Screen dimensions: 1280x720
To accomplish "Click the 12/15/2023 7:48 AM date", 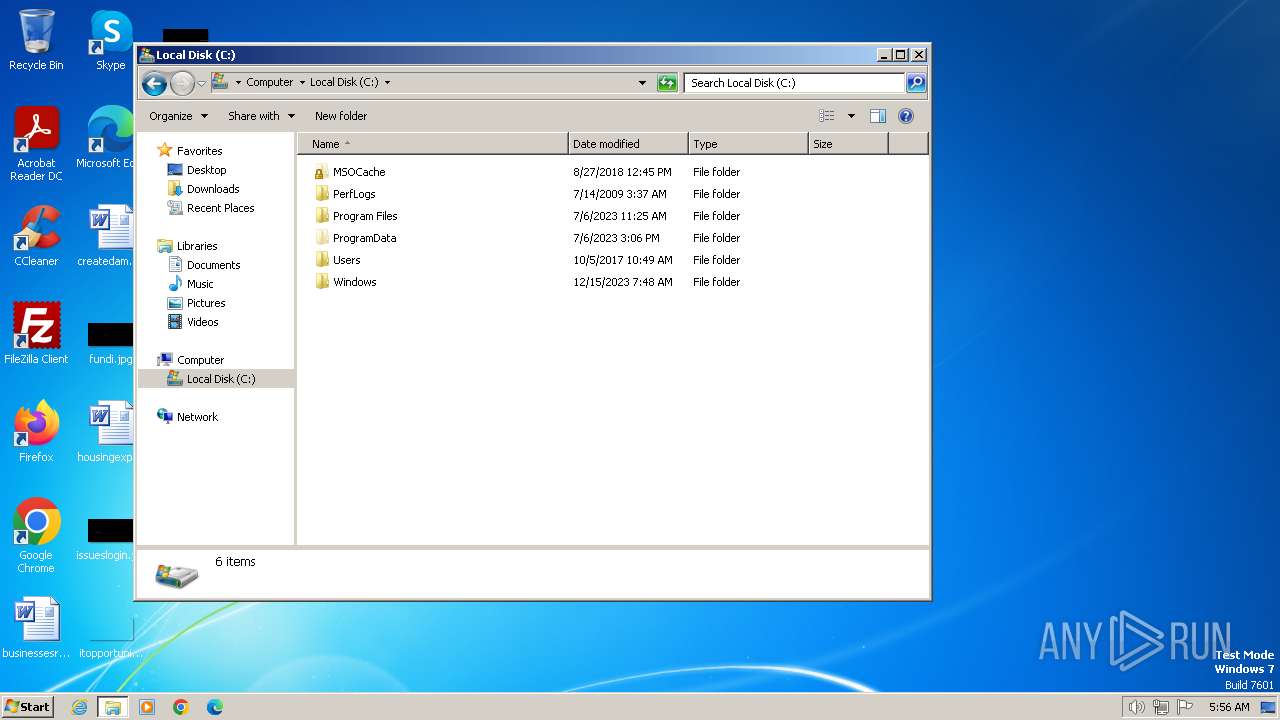I will pyautogui.click(x=623, y=282).
